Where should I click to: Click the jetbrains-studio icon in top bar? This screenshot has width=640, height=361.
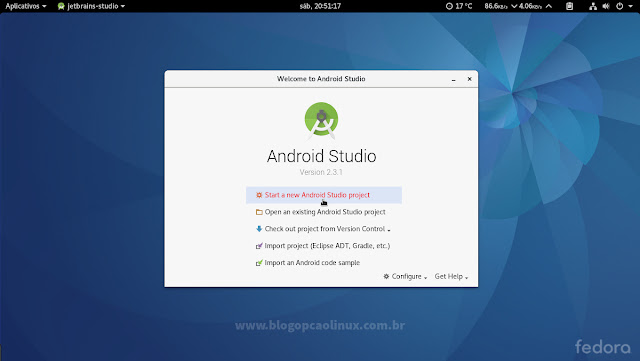click(x=61, y=6)
